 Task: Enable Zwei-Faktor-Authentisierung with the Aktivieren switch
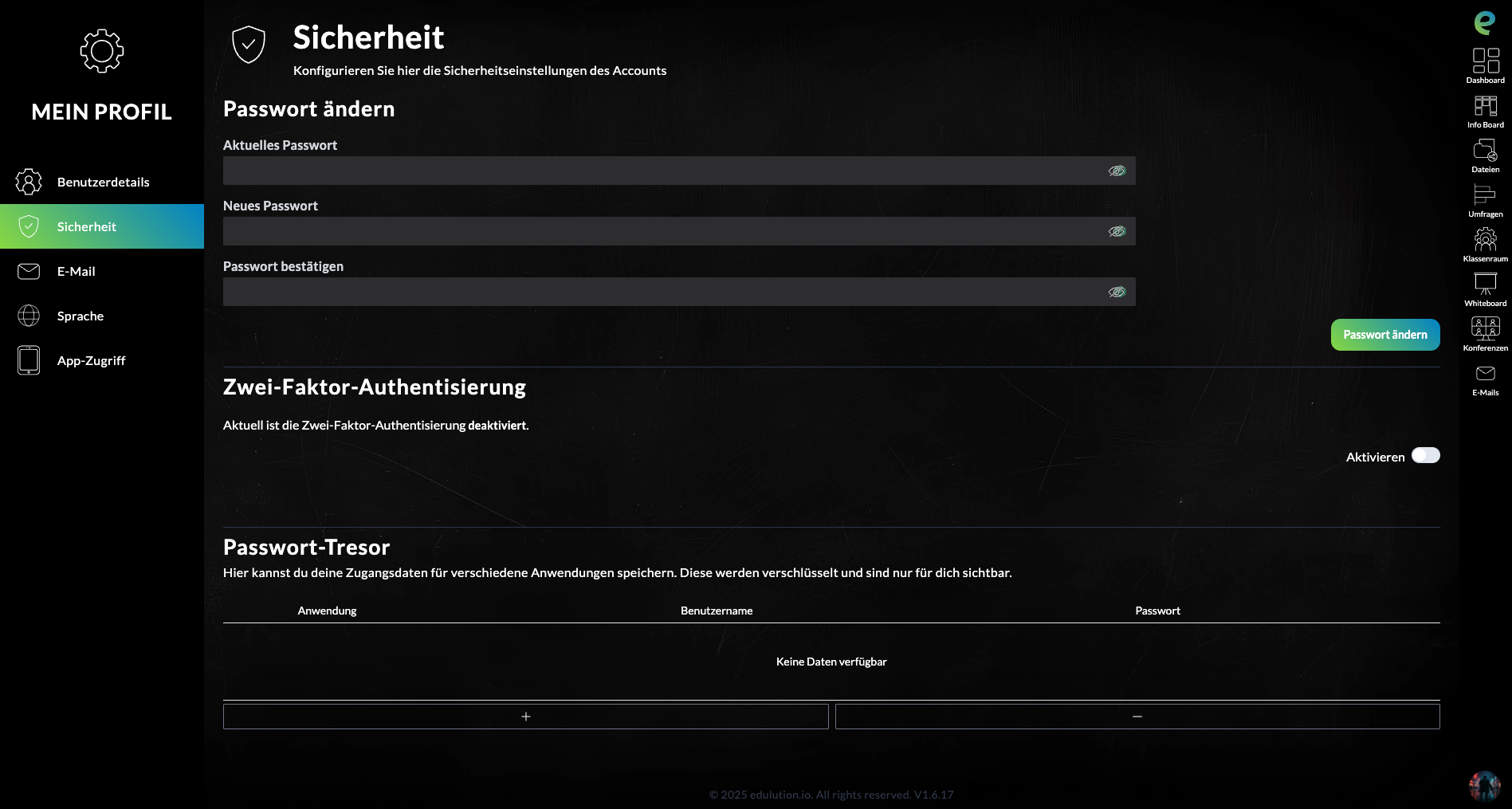coord(1426,455)
